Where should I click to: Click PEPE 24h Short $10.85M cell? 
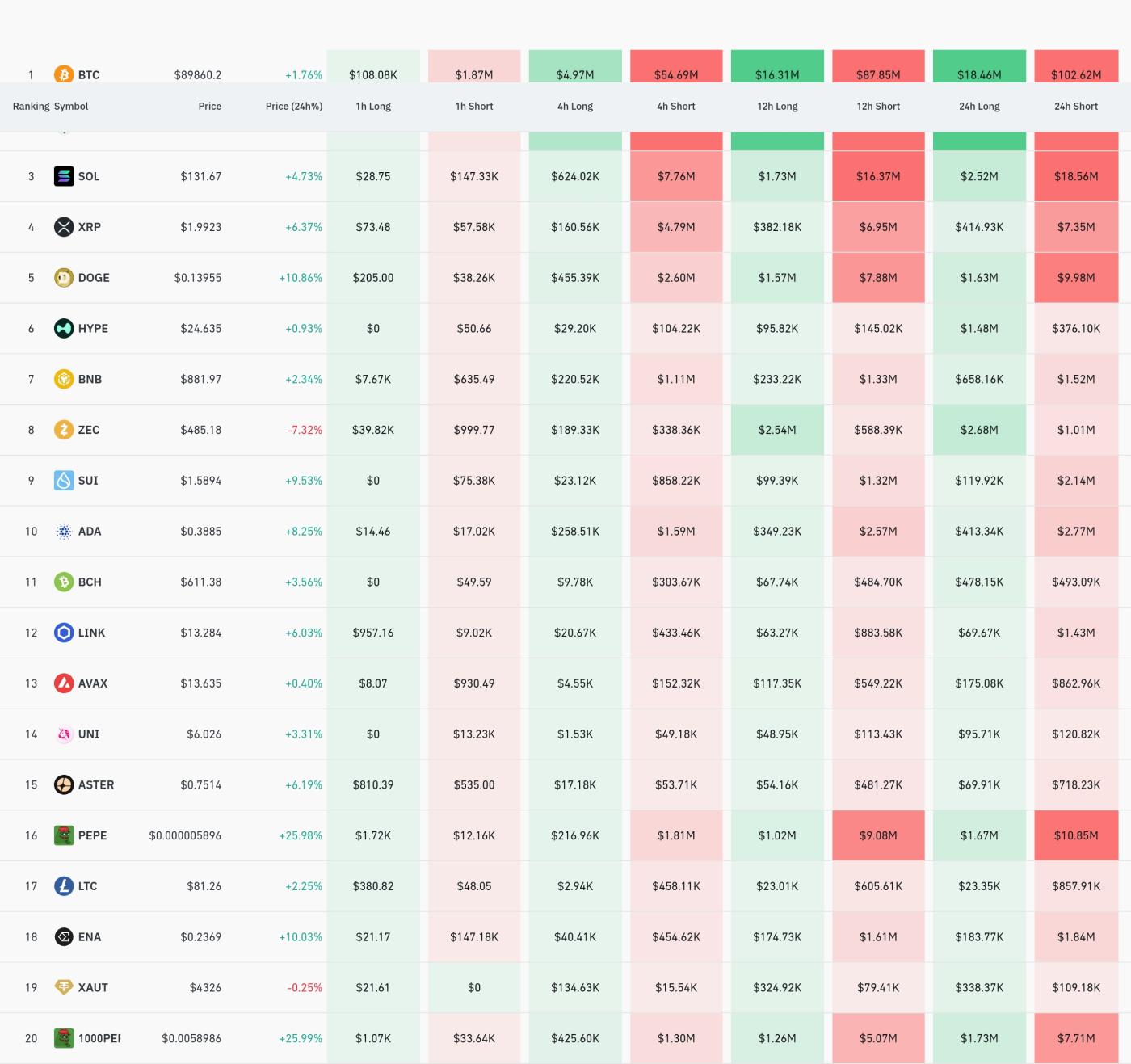pyautogui.click(x=1075, y=835)
